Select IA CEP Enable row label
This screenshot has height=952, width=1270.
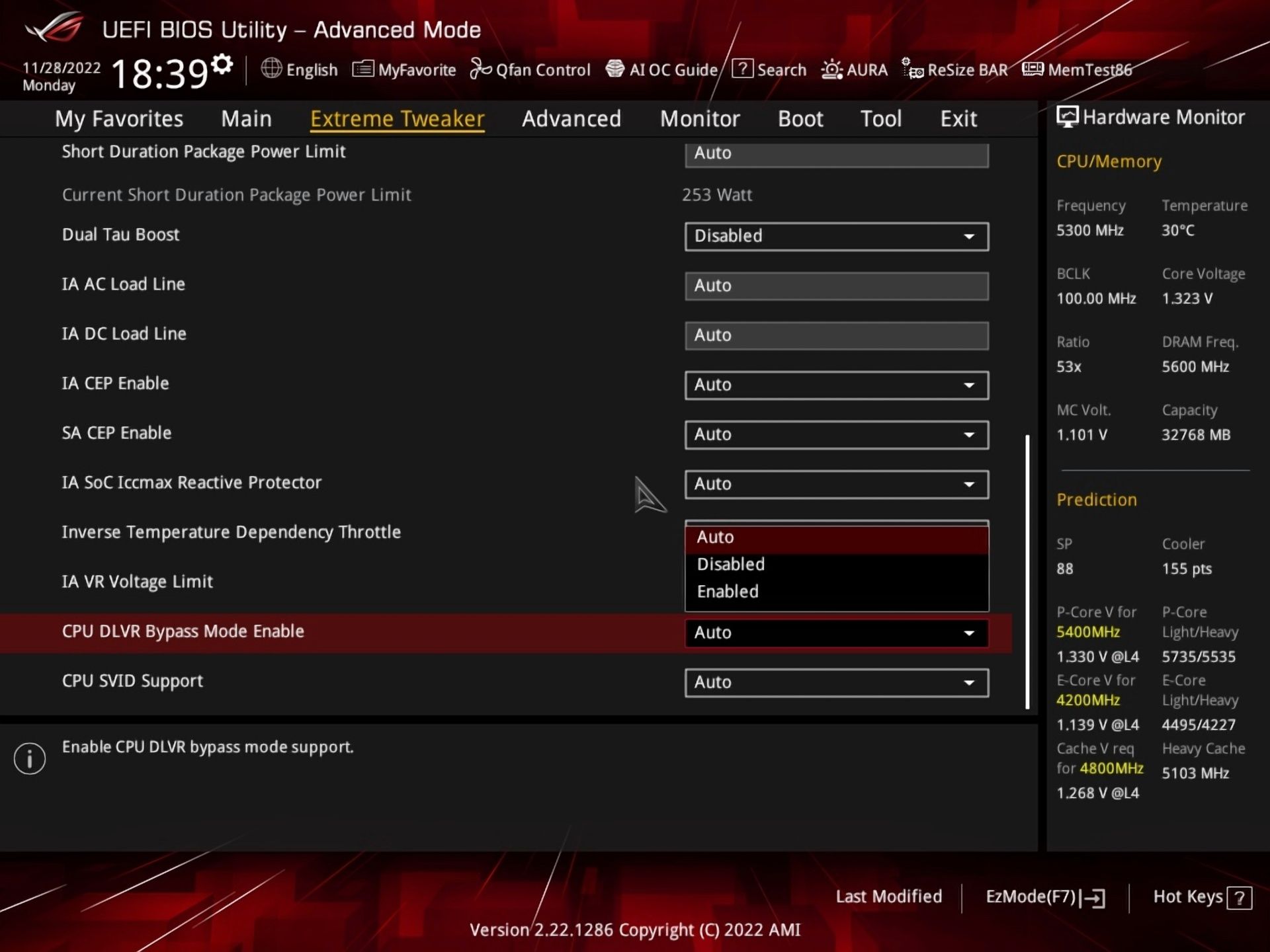click(115, 383)
